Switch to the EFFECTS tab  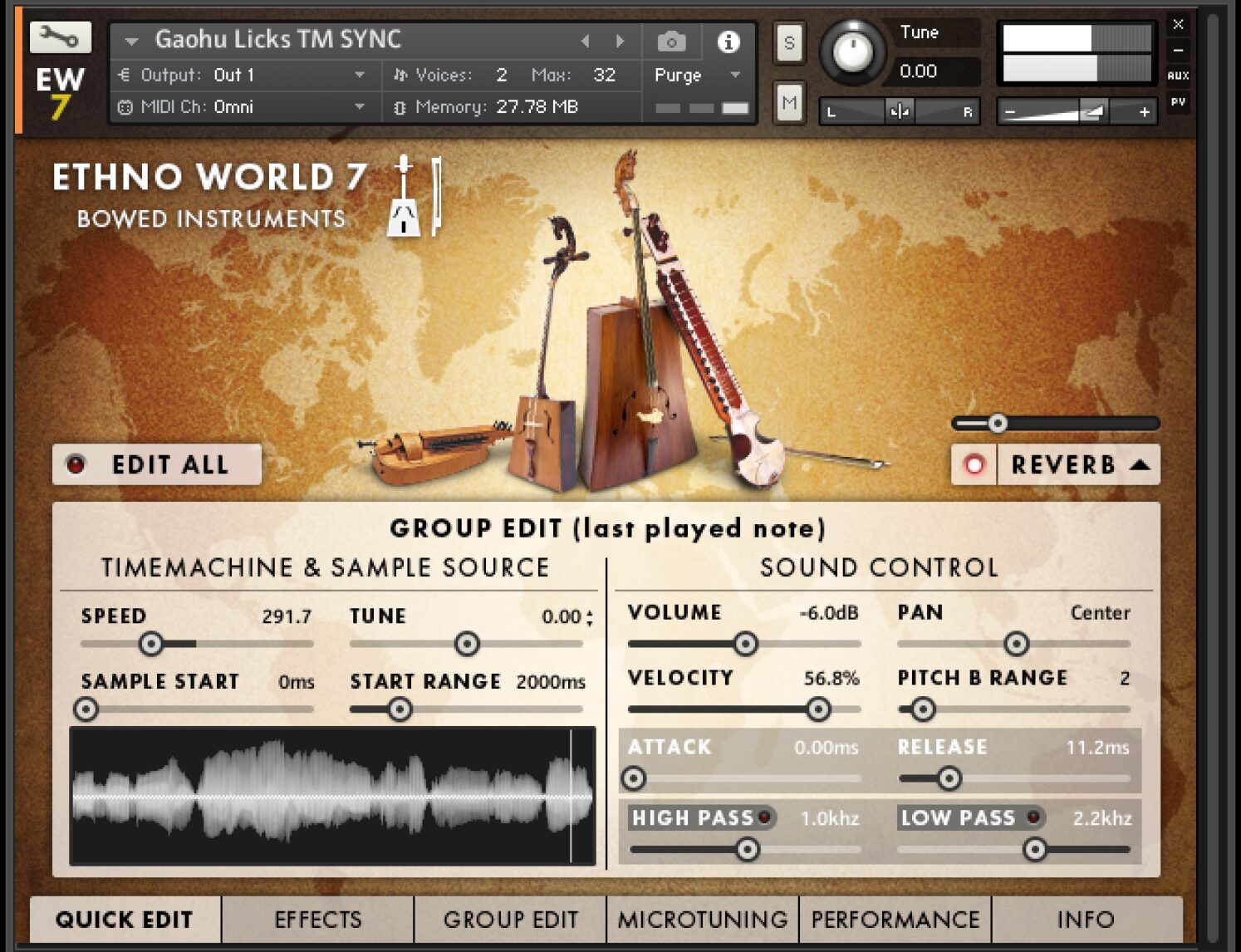[x=318, y=920]
